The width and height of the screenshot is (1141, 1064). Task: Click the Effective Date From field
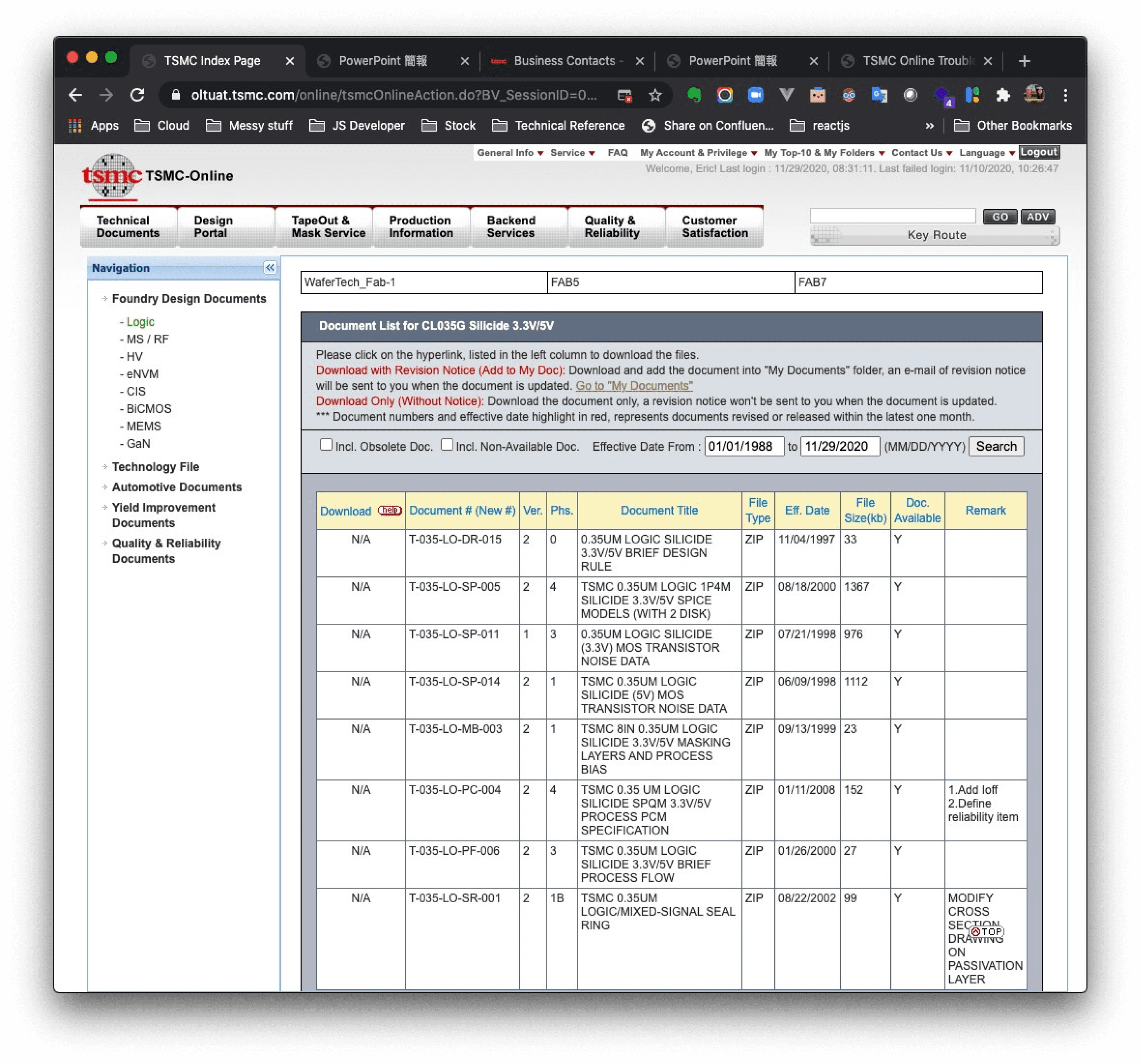(x=743, y=446)
